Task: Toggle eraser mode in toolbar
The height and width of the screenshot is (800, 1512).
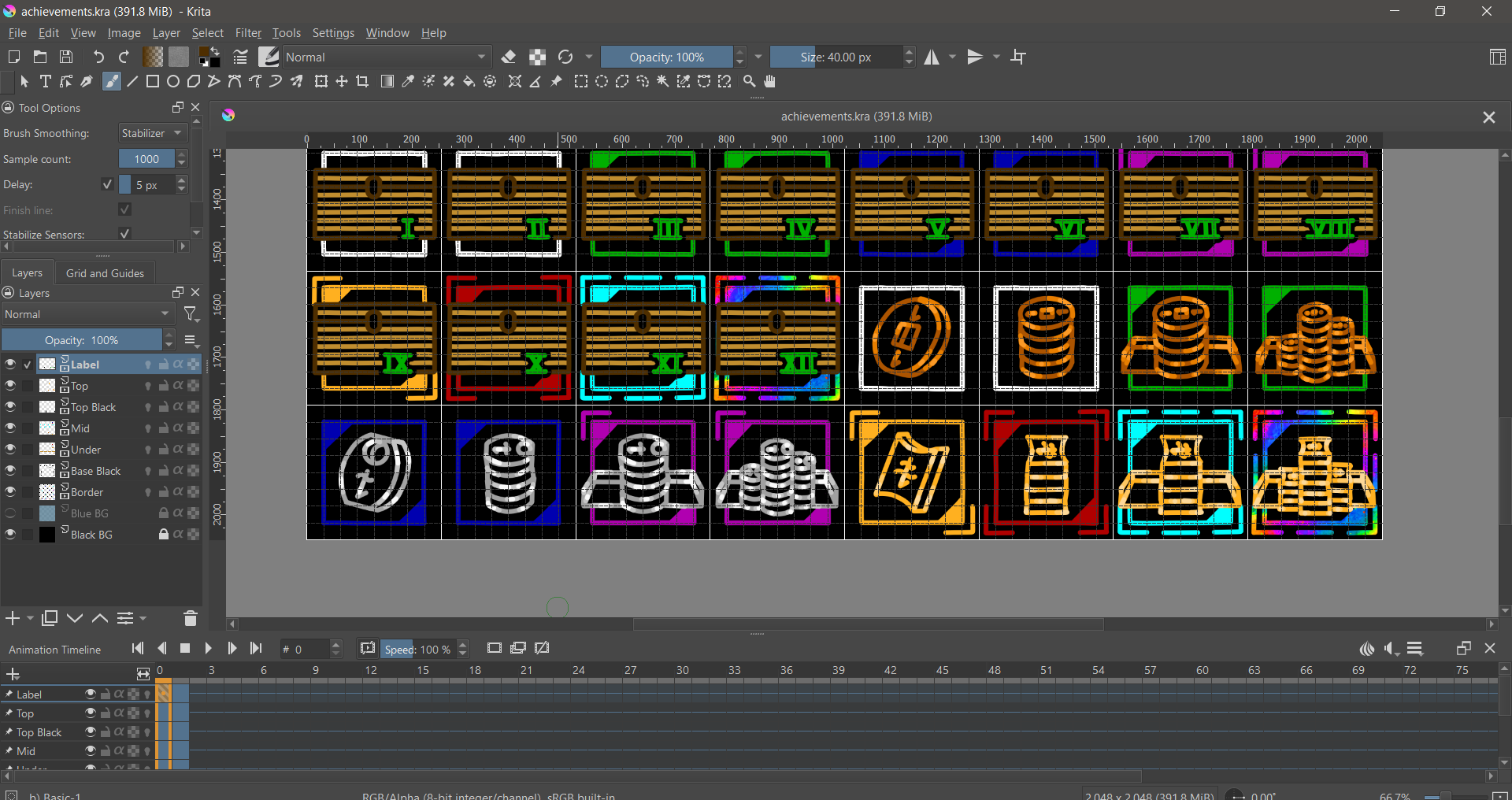Action: (x=509, y=57)
